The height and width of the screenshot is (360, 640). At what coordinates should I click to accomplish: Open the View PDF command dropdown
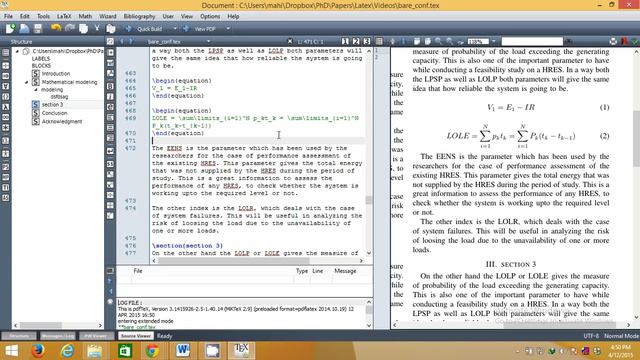228,29
